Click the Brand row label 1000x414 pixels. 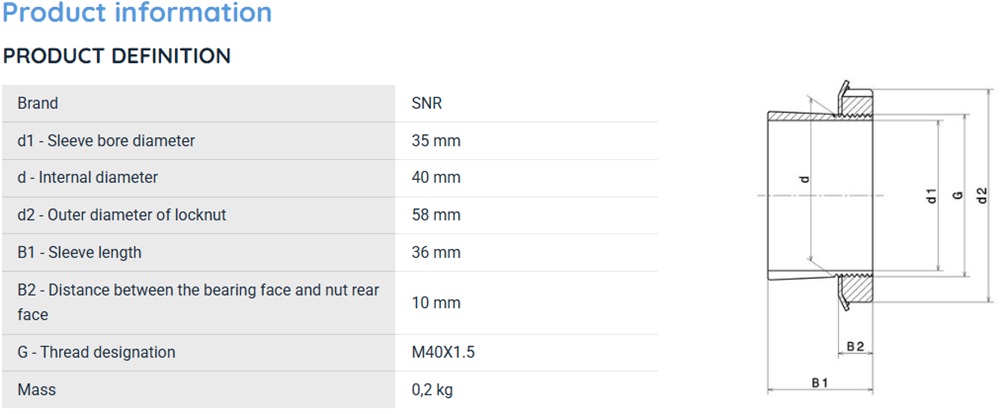38,103
